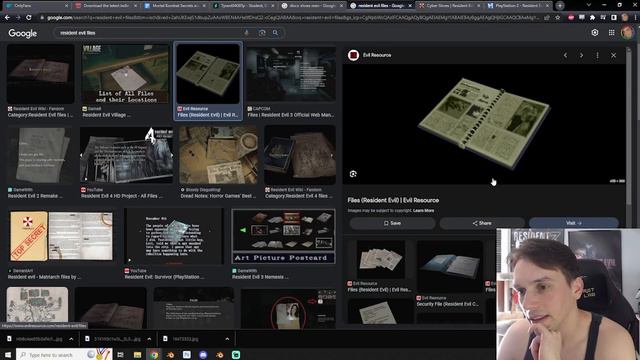The width and height of the screenshot is (640, 360).
Task: Open Resident Evil Village List of All Files thumbnail
Action: (125, 74)
